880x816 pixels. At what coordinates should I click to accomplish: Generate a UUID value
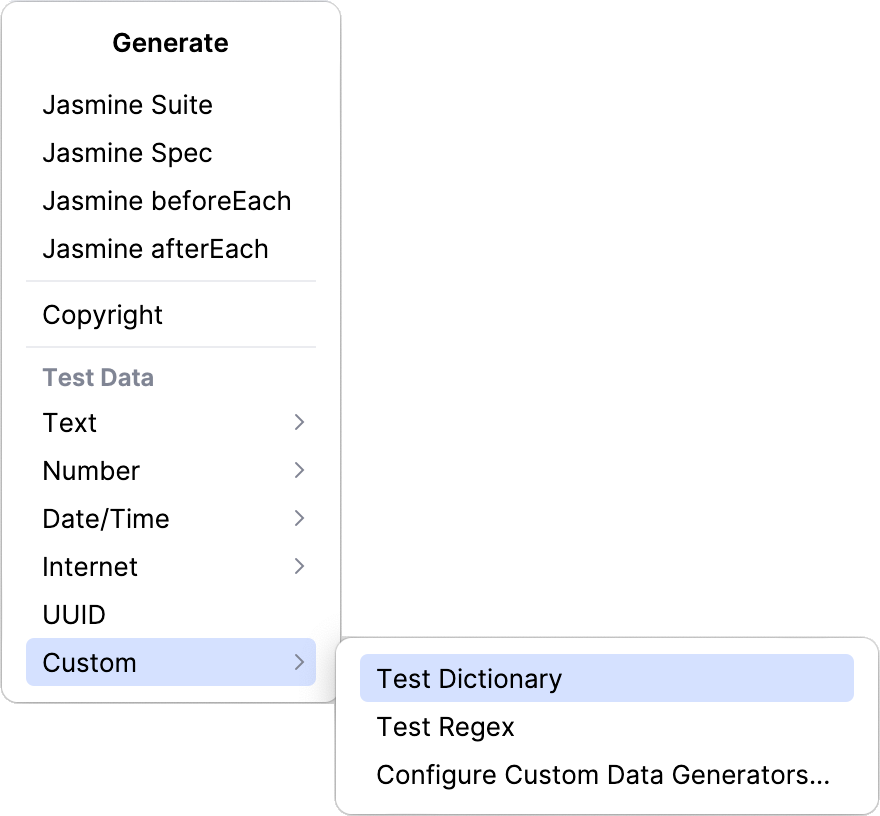point(74,615)
